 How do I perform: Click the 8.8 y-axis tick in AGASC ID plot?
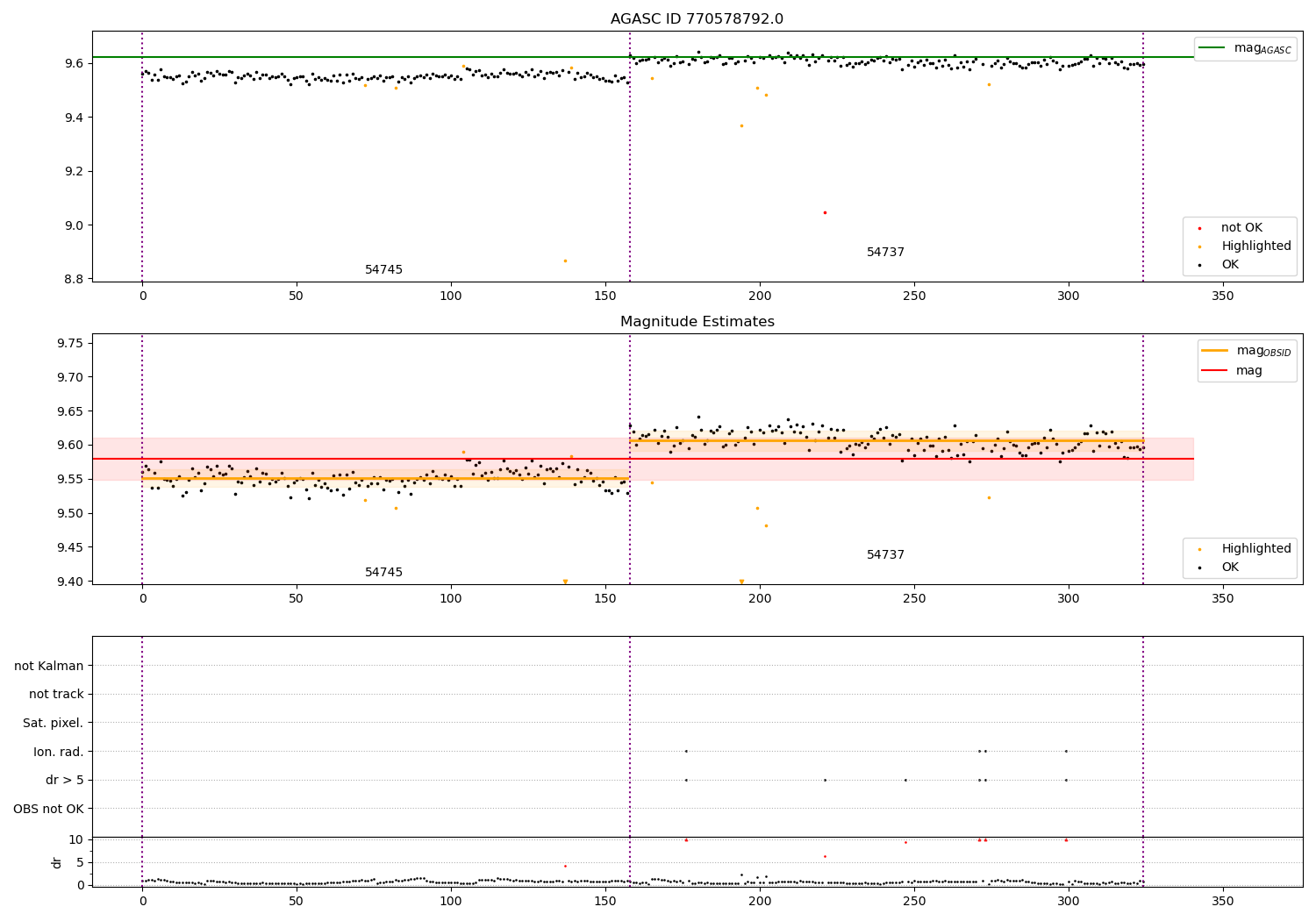click(x=74, y=280)
